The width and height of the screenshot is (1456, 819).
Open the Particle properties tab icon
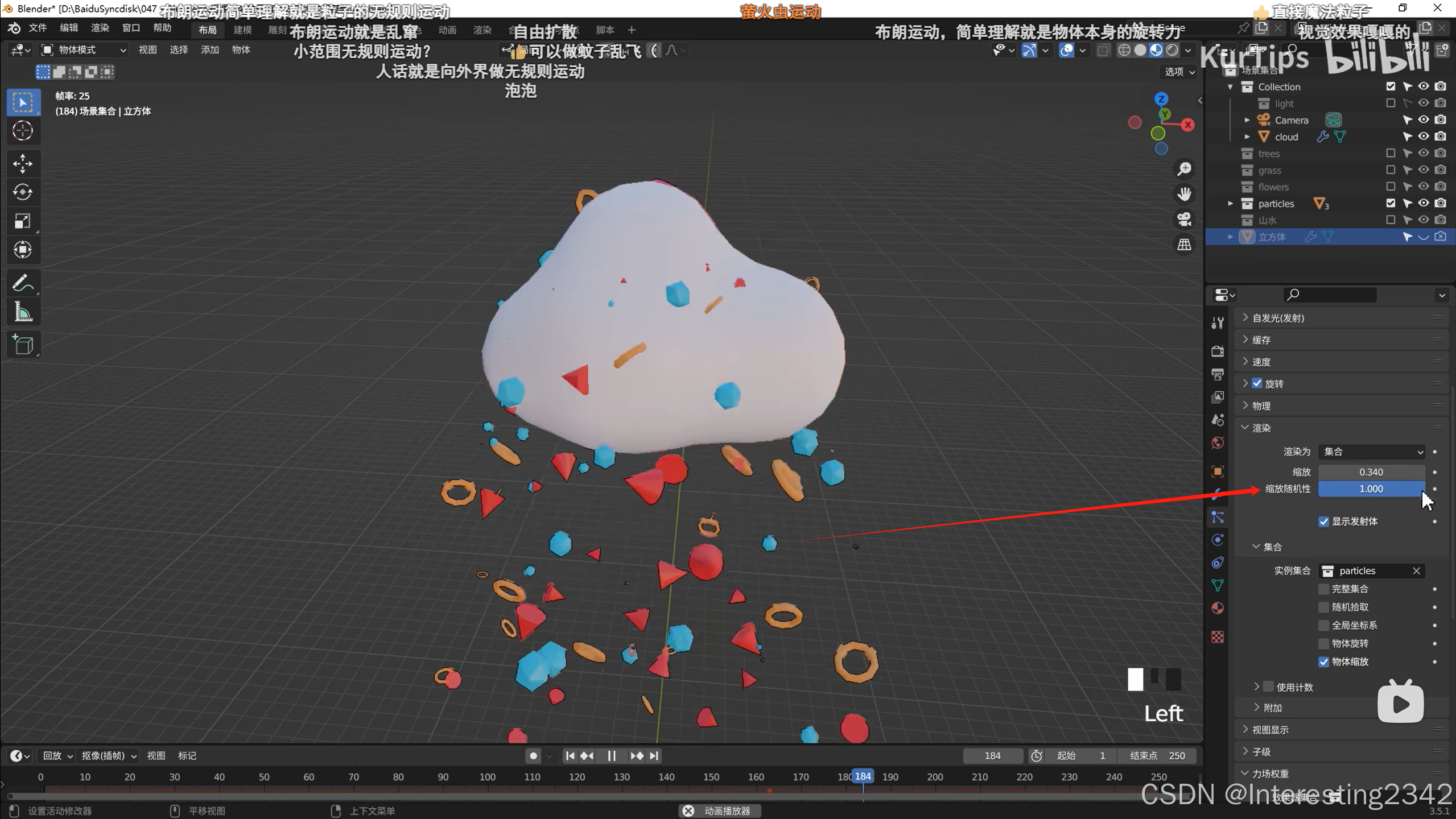click(1217, 517)
